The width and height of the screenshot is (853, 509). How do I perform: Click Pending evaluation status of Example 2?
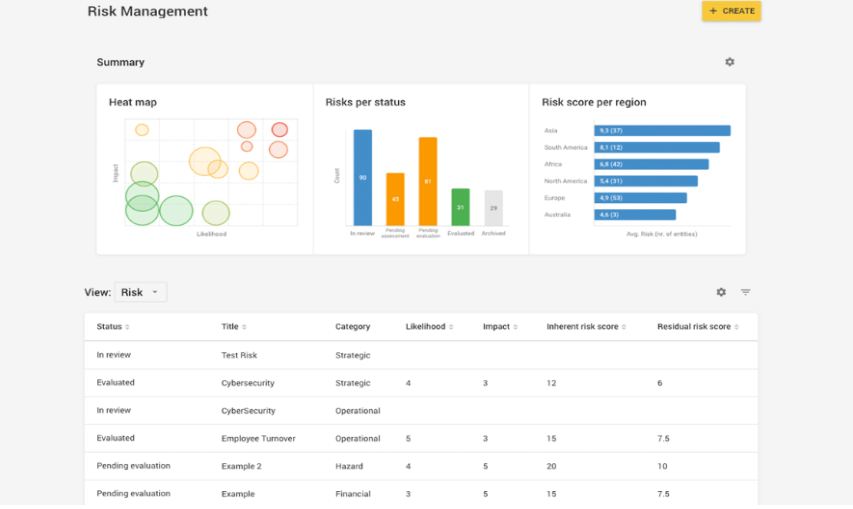133,465
